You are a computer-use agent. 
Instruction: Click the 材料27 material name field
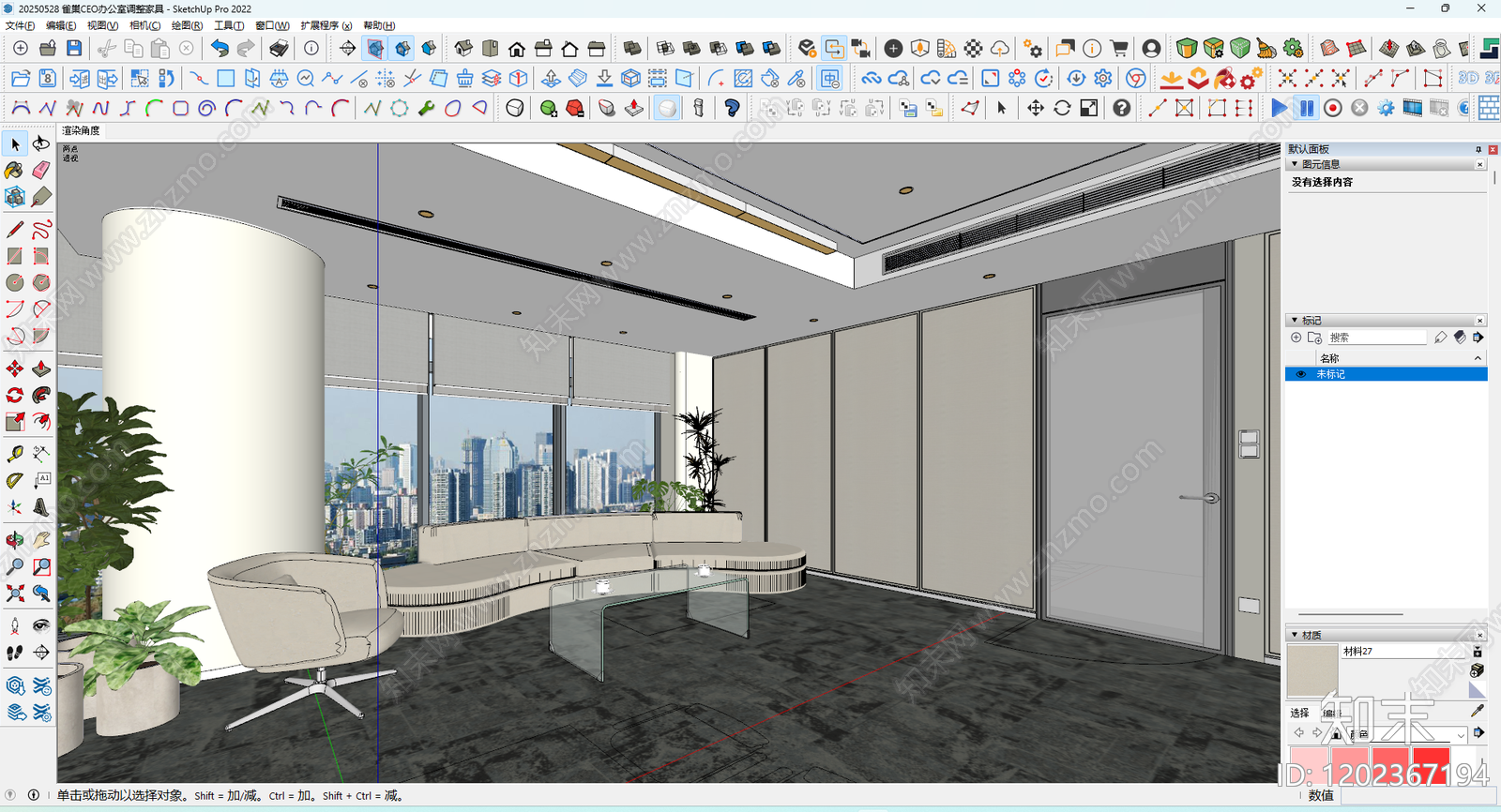[1404, 651]
